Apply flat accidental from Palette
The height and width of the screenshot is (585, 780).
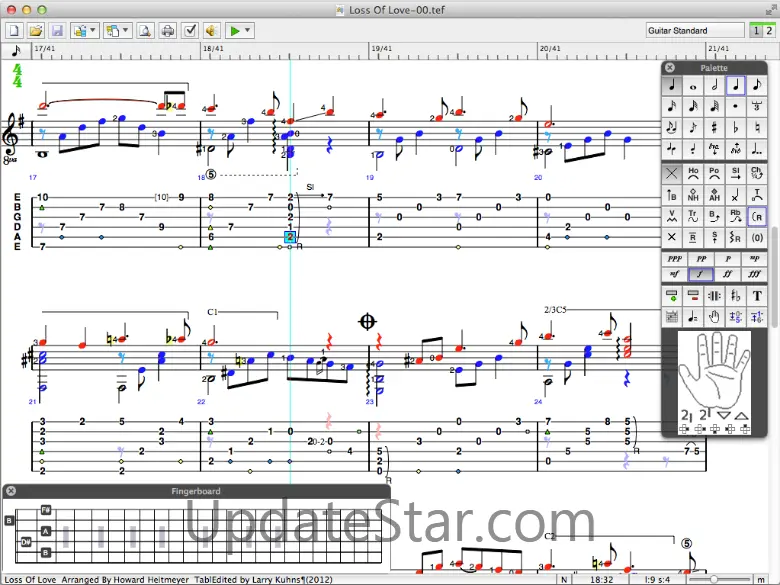[736, 127]
